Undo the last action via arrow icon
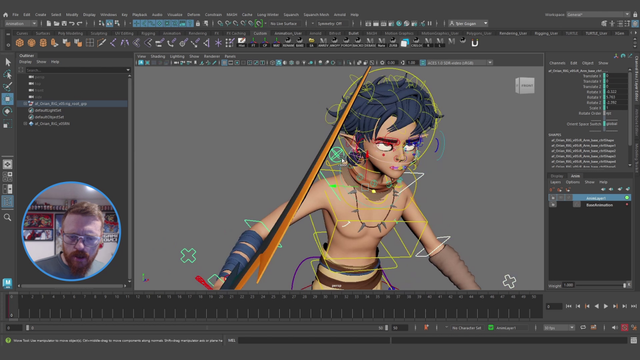640x360 pixels. tap(71, 24)
